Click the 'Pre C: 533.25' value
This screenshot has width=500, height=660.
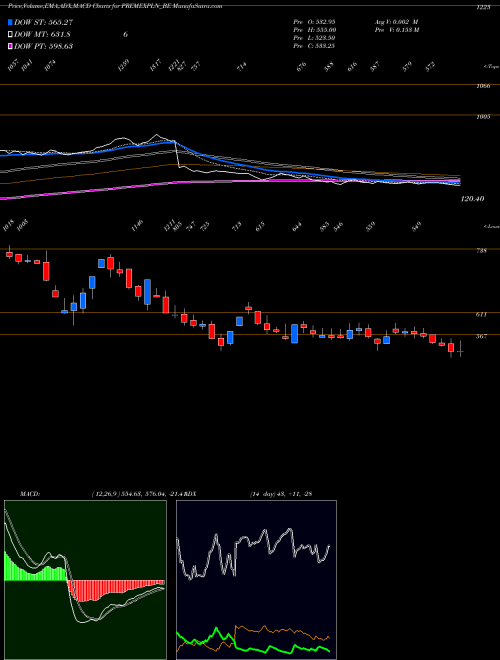[314, 46]
